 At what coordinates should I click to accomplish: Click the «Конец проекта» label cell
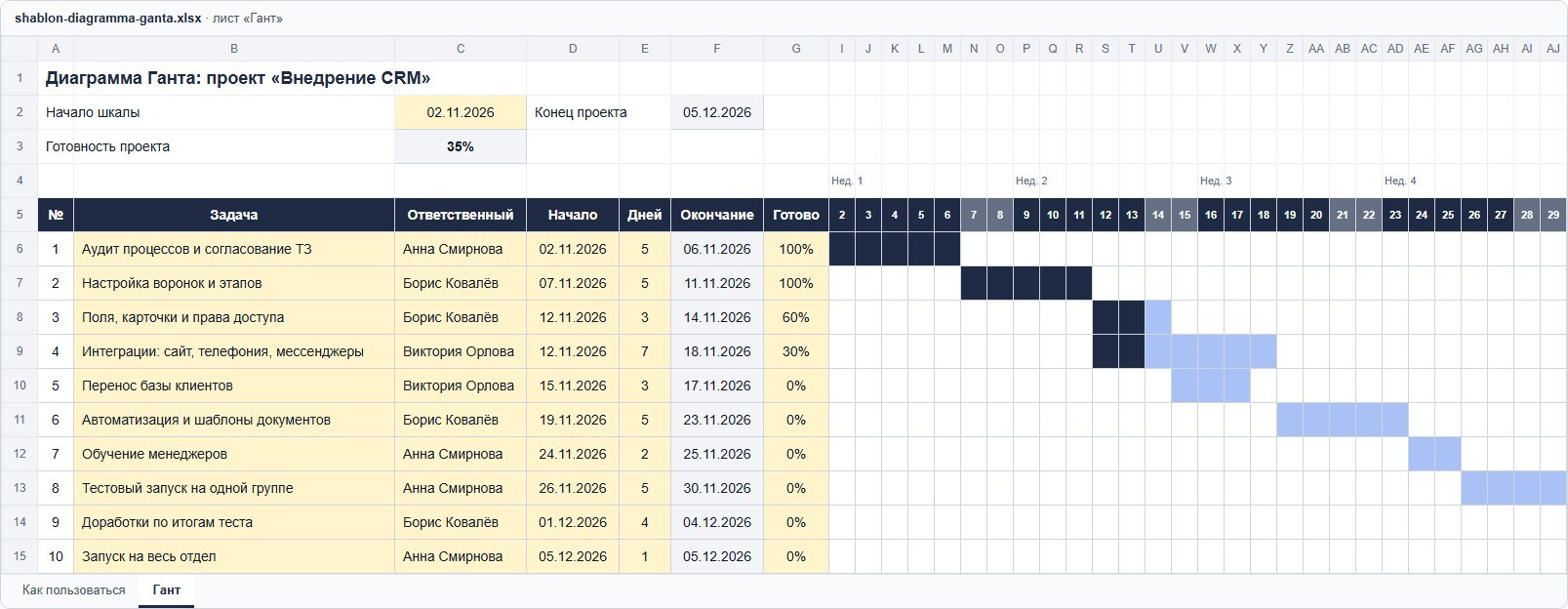(x=598, y=112)
